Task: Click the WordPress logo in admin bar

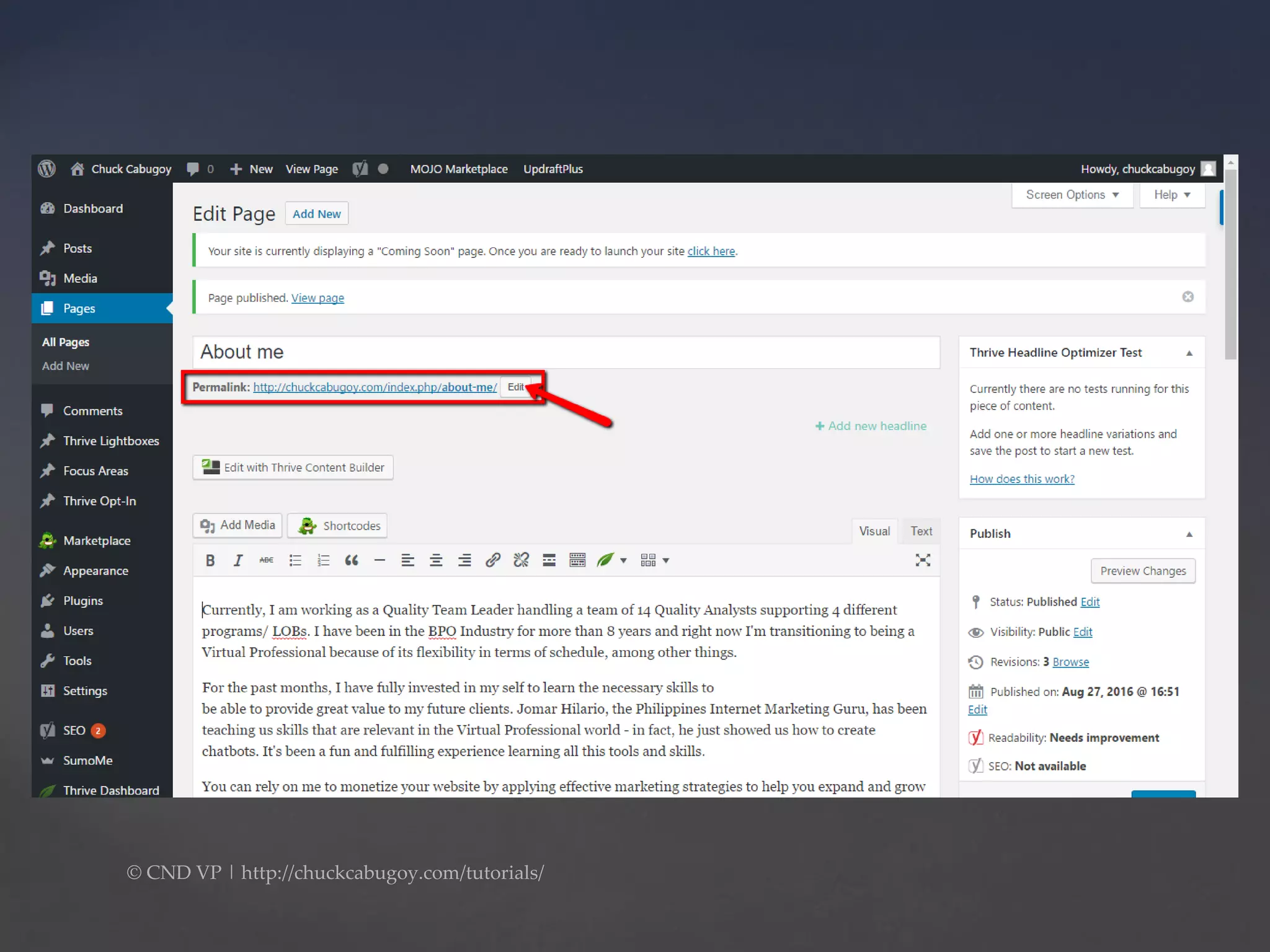Action: click(x=47, y=169)
